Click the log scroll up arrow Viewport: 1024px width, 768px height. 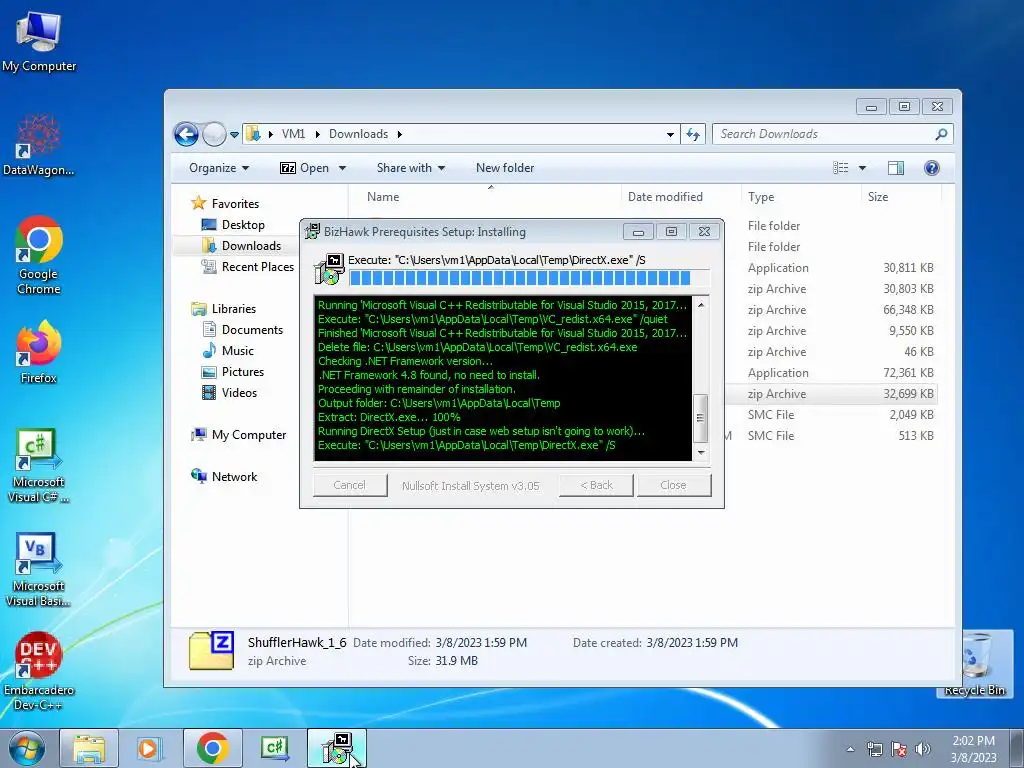coord(701,305)
